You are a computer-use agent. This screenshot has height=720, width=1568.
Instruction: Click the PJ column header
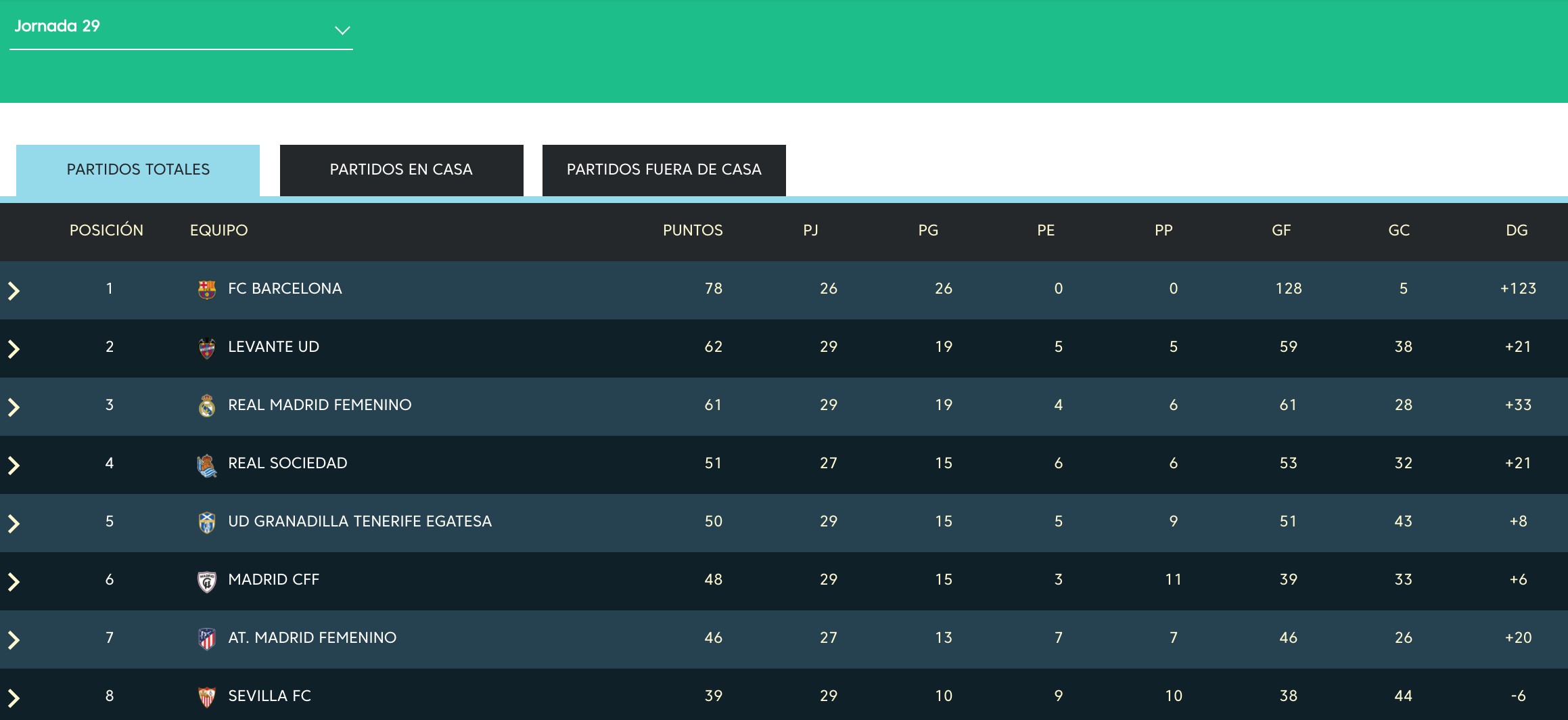tap(810, 231)
